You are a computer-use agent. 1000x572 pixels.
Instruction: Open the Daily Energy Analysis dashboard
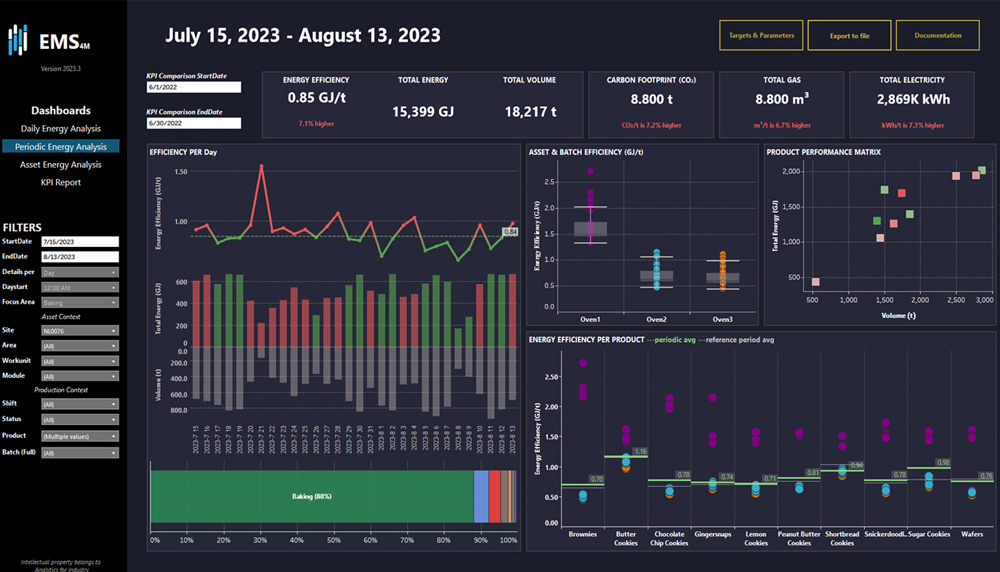pyautogui.click(x=61, y=129)
